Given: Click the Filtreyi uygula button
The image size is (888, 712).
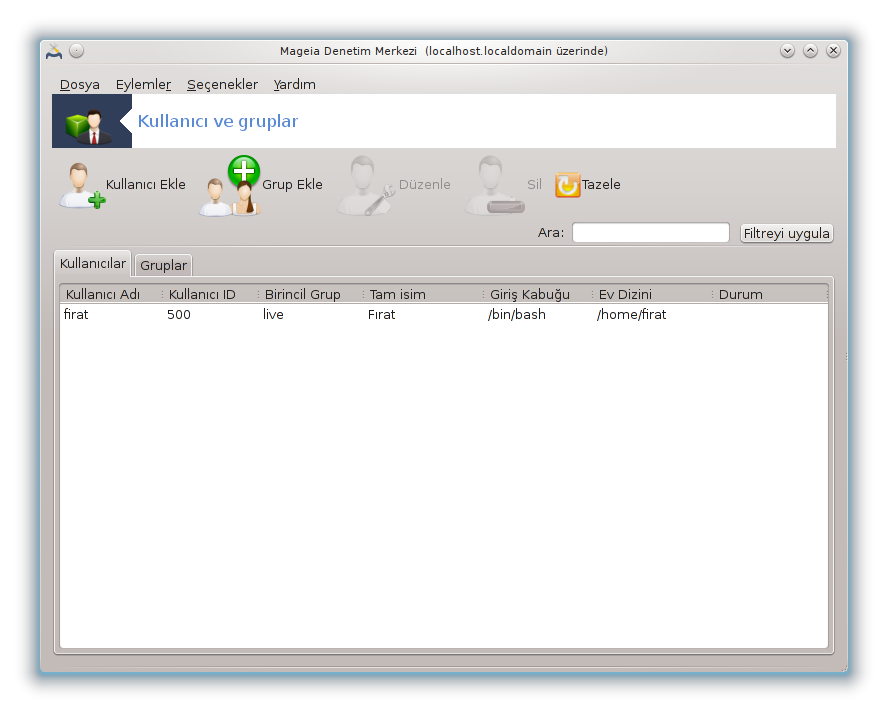Looking at the screenshot, I should coord(786,233).
